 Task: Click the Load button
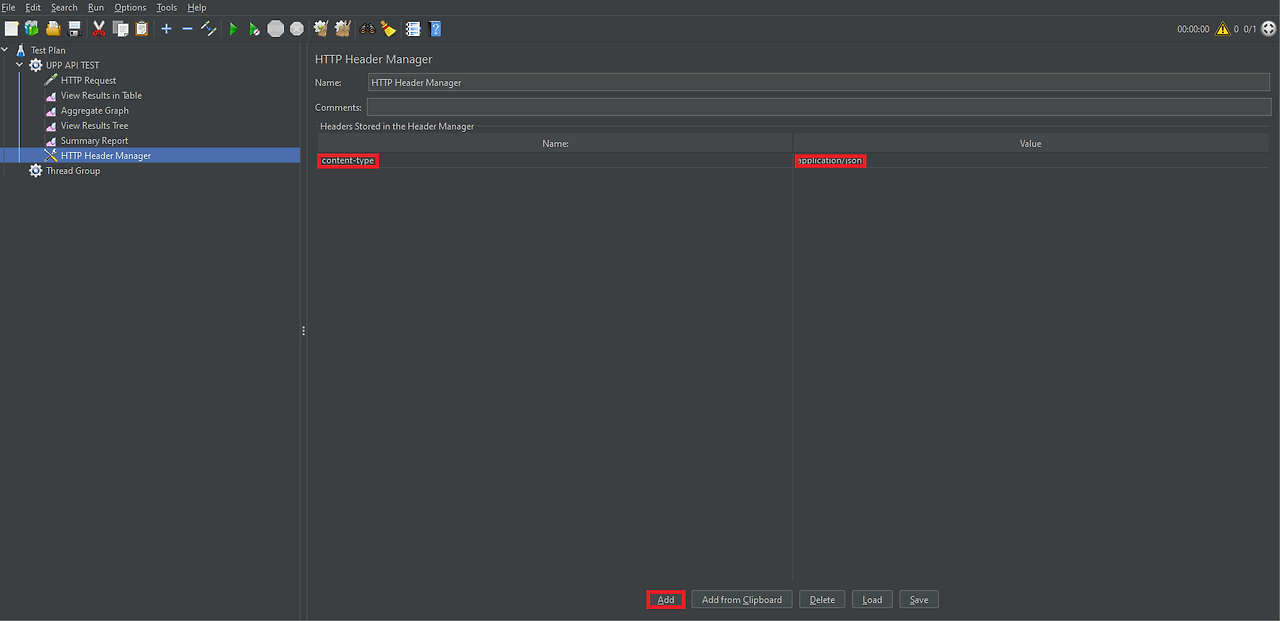click(872, 599)
